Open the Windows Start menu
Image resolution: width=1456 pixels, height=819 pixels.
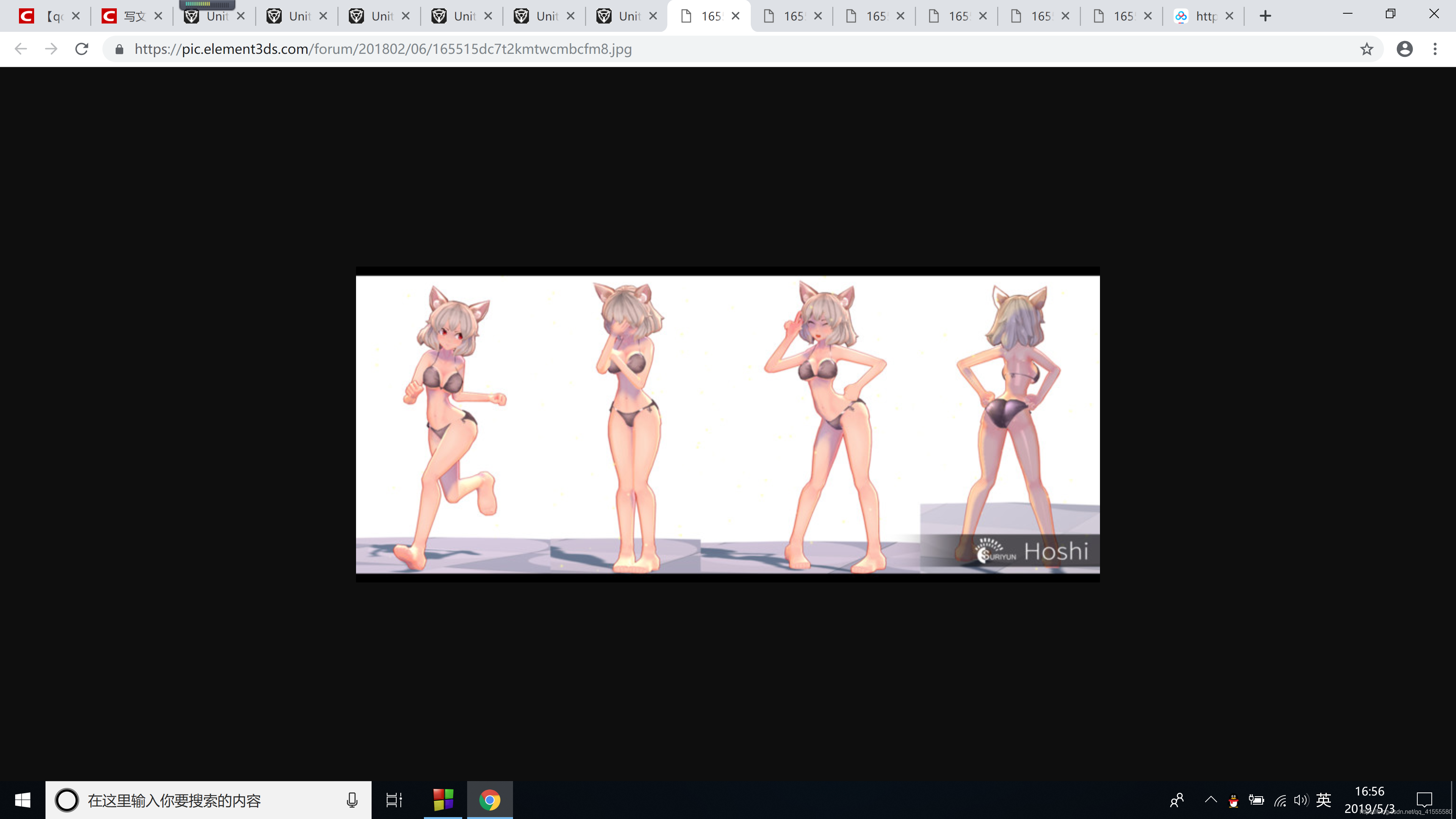point(23,800)
